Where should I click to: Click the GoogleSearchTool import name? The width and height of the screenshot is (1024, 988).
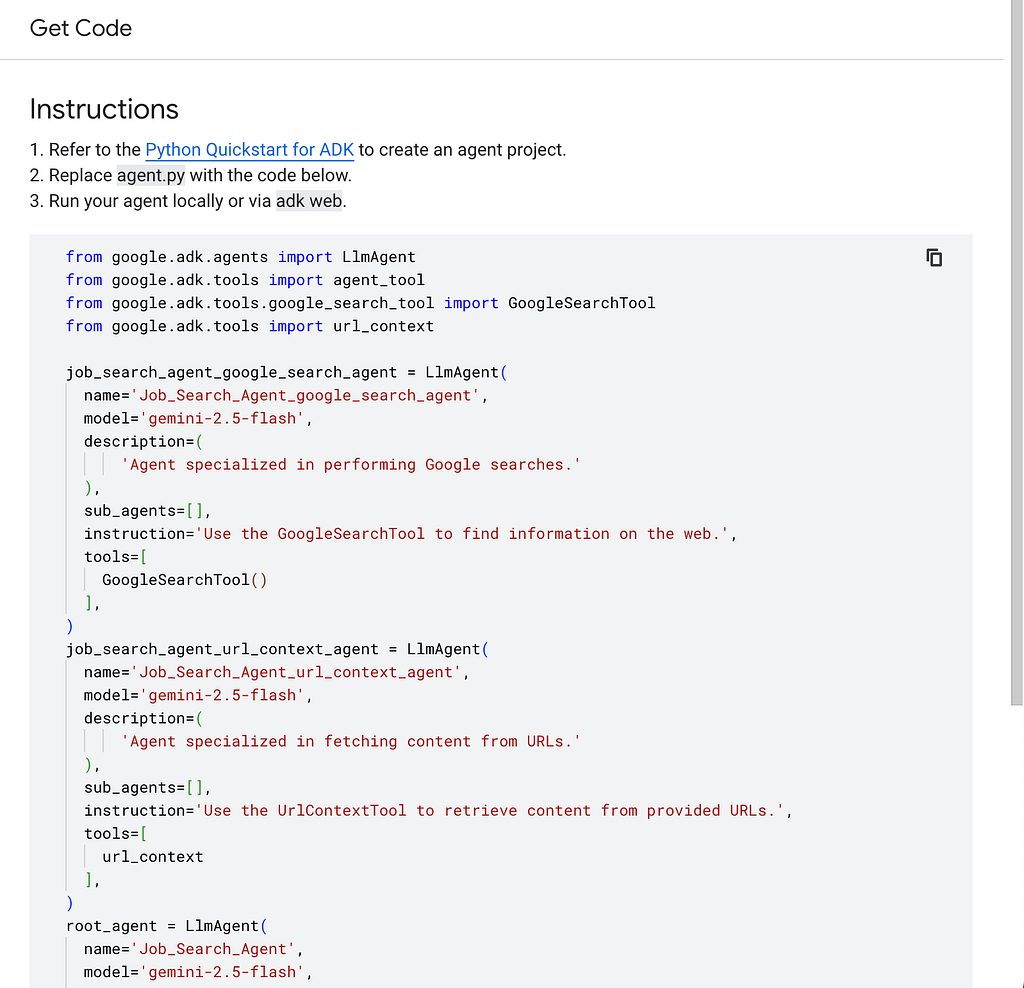click(581, 303)
